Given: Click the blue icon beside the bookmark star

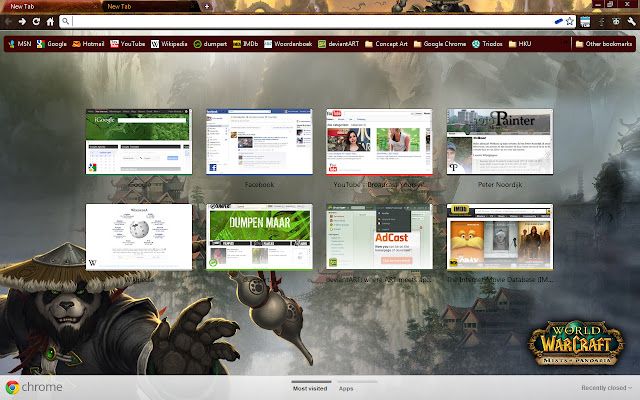Looking at the screenshot, I should pyautogui.click(x=558, y=21).
